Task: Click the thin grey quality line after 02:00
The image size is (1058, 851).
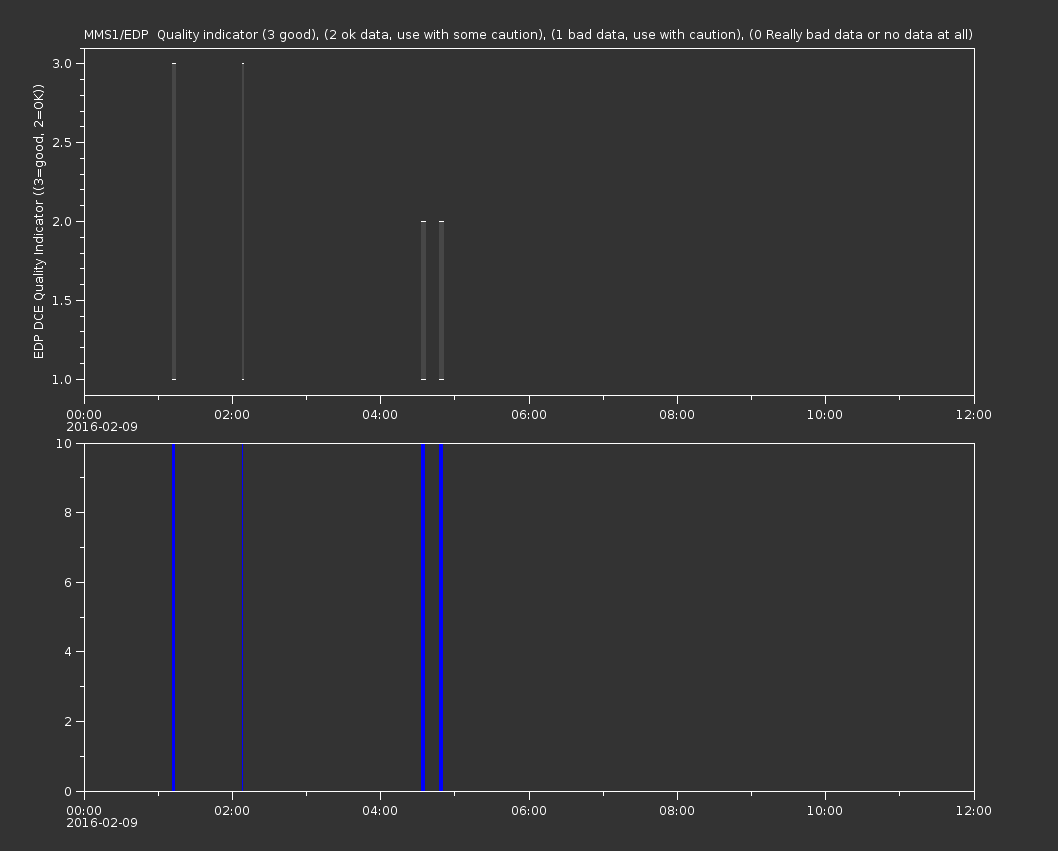Action: pyautogui.click(x=243, y=221)
